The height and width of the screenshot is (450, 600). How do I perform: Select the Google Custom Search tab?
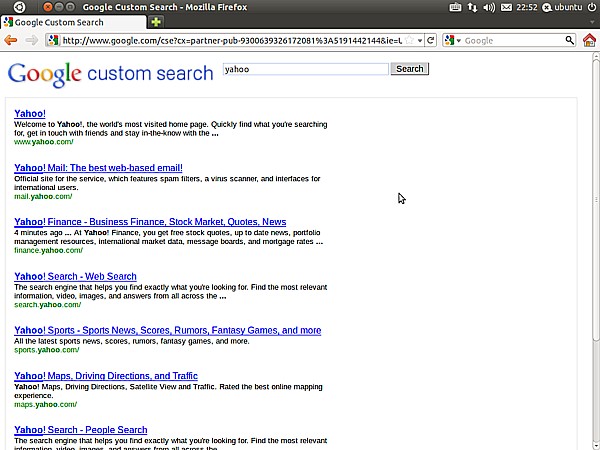coord(73,22)
